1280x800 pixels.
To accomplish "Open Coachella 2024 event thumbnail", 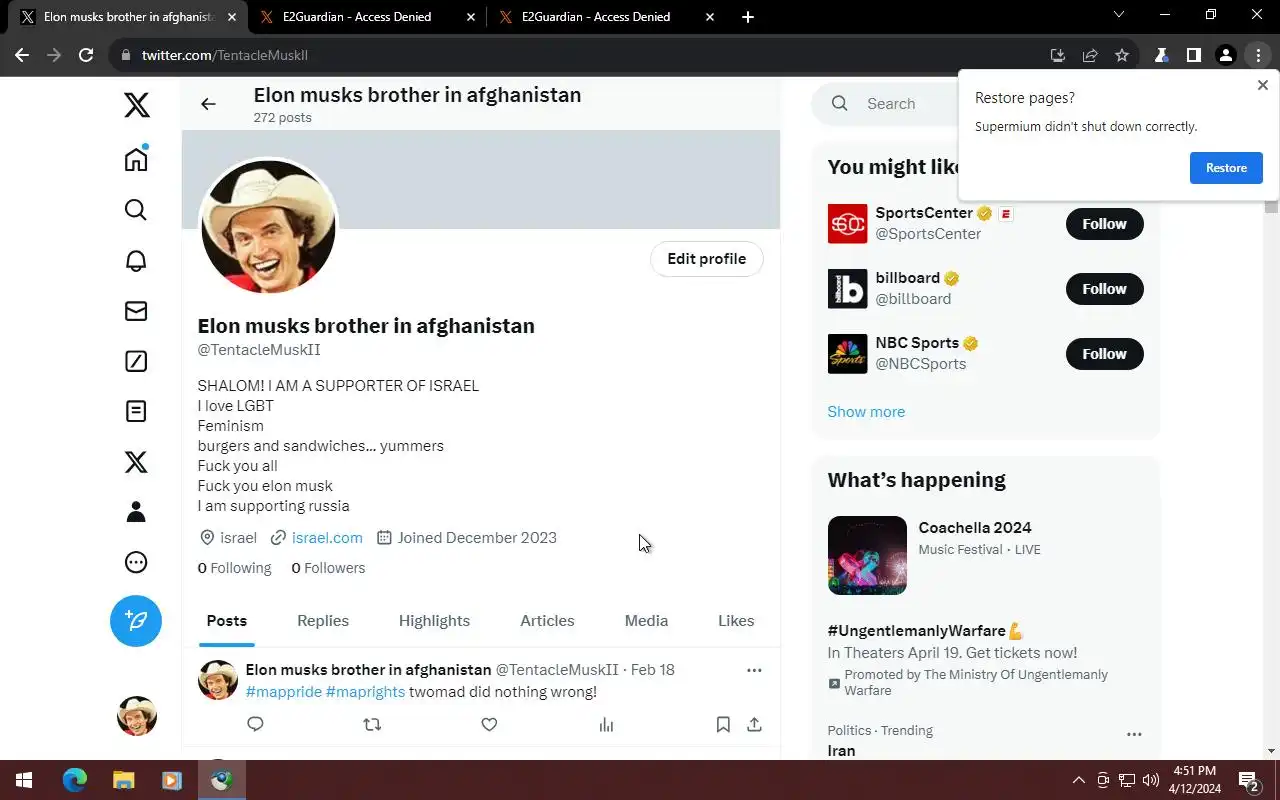I will click(x=867, y=555).
